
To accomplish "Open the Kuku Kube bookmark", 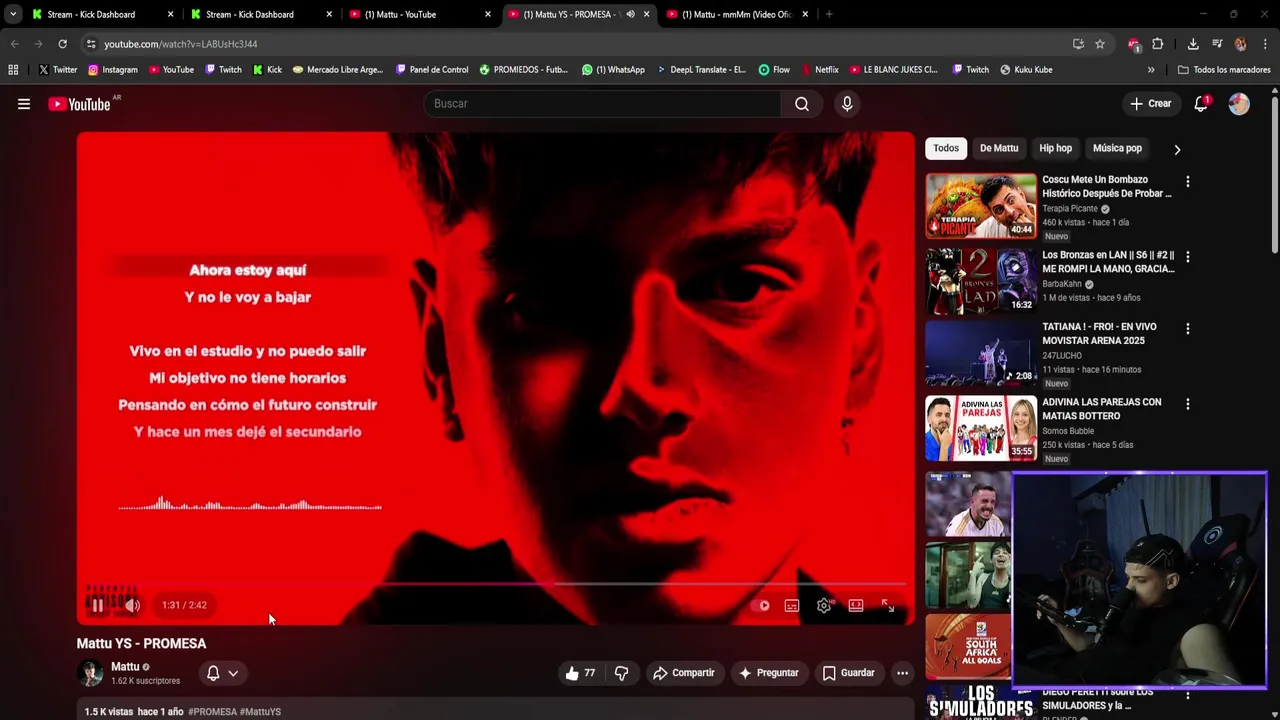I will 1025,70.
